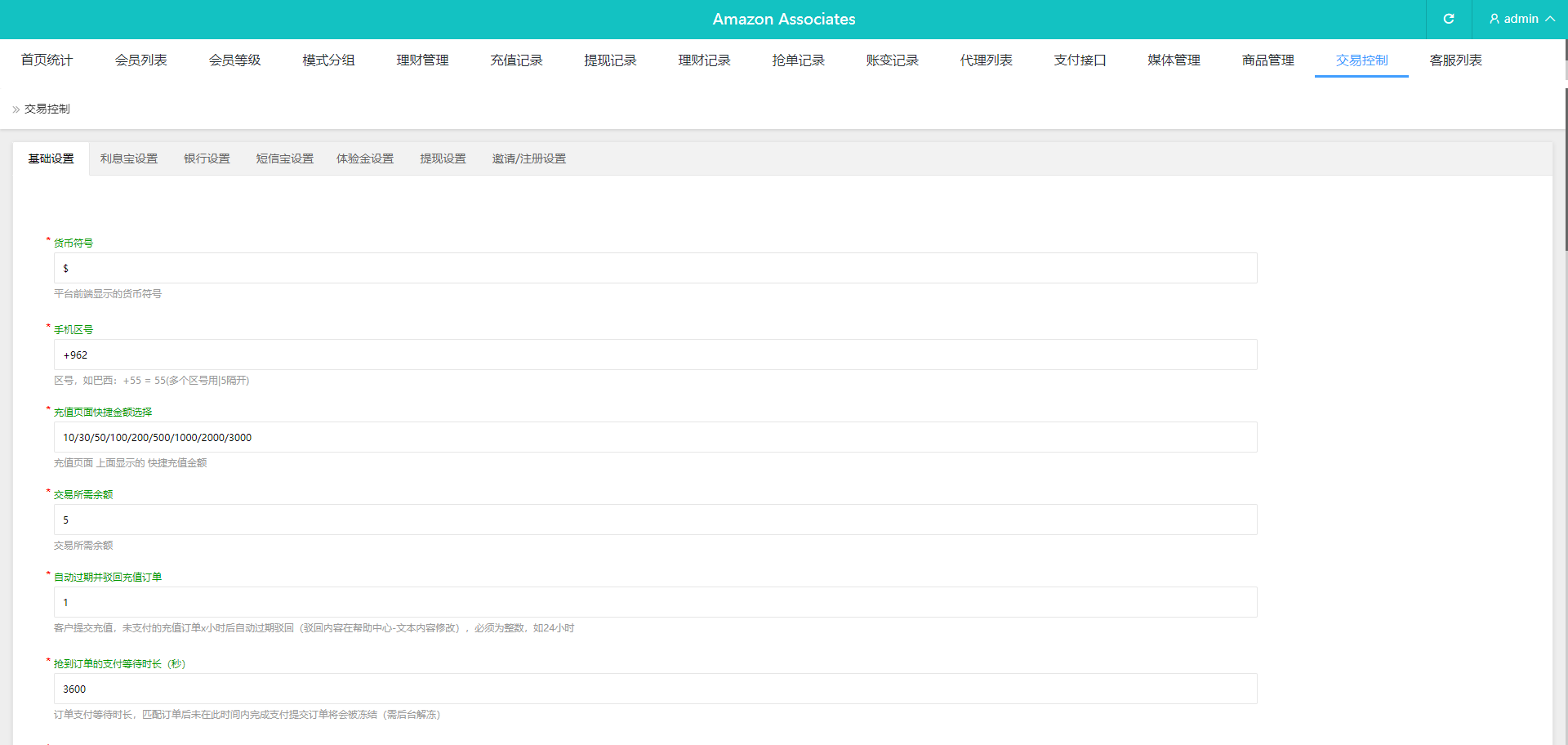Focus the 手机区号 input containing +962
Viewport: 1568px width, 745px height.
point(655,355)
